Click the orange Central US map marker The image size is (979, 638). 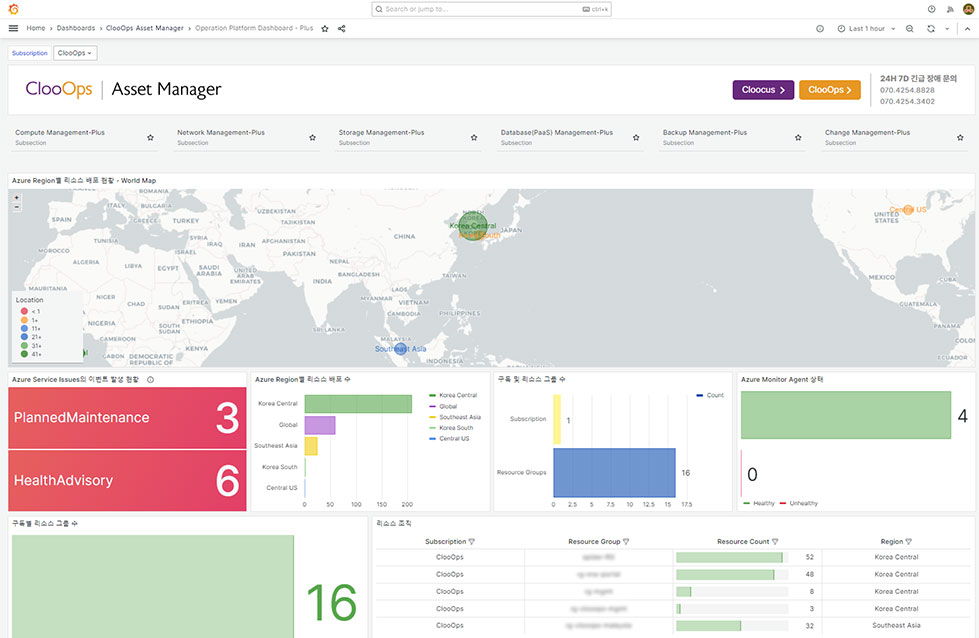(x=908, y=210)
